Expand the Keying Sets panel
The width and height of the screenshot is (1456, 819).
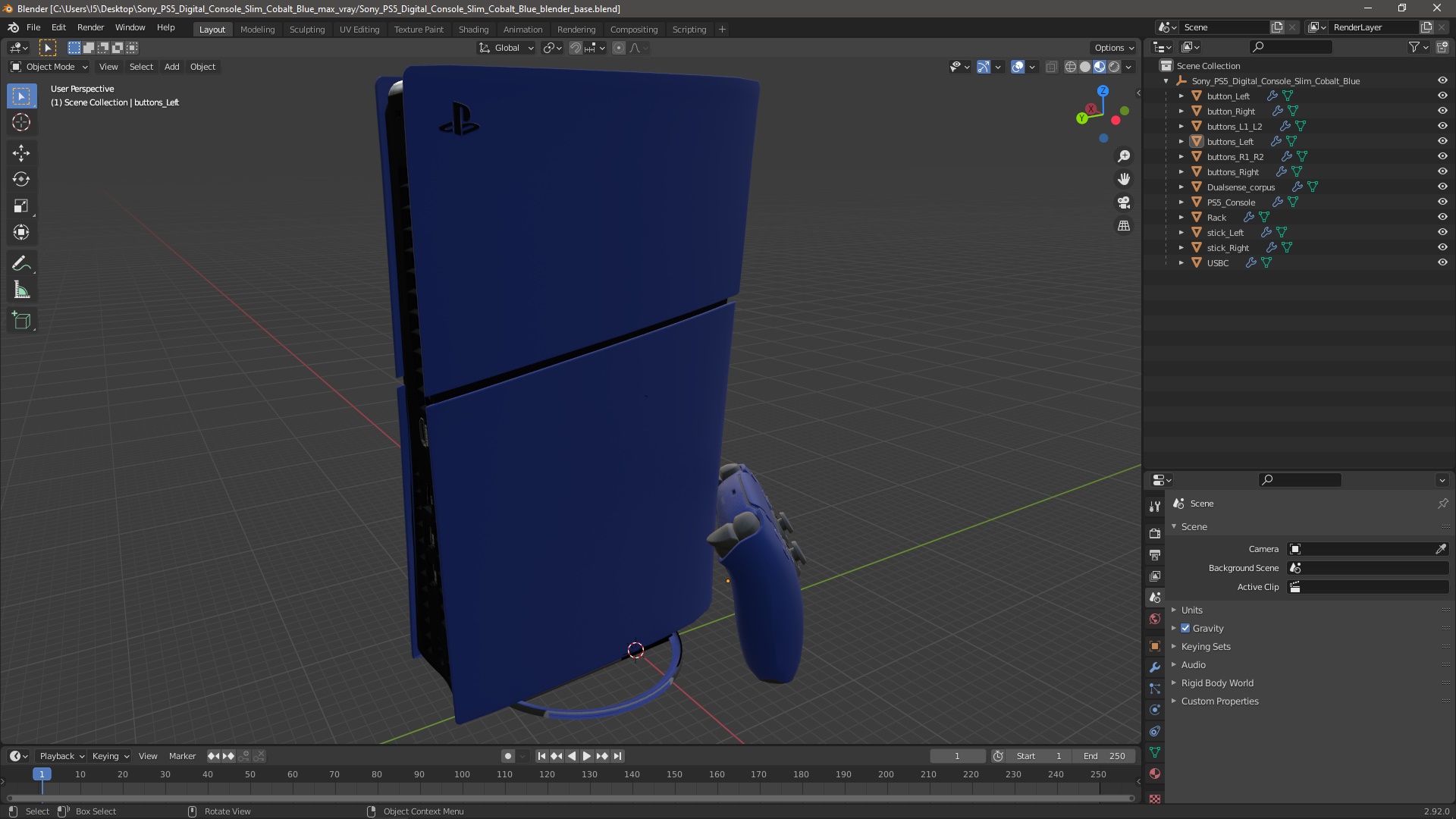click(1205, 647)
